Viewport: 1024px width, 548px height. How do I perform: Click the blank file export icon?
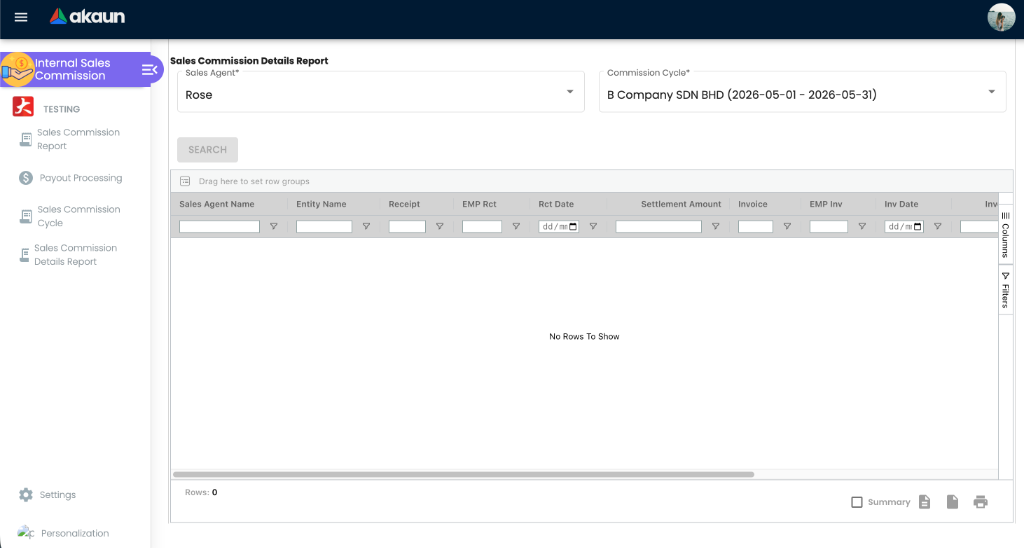click(952, 502)
